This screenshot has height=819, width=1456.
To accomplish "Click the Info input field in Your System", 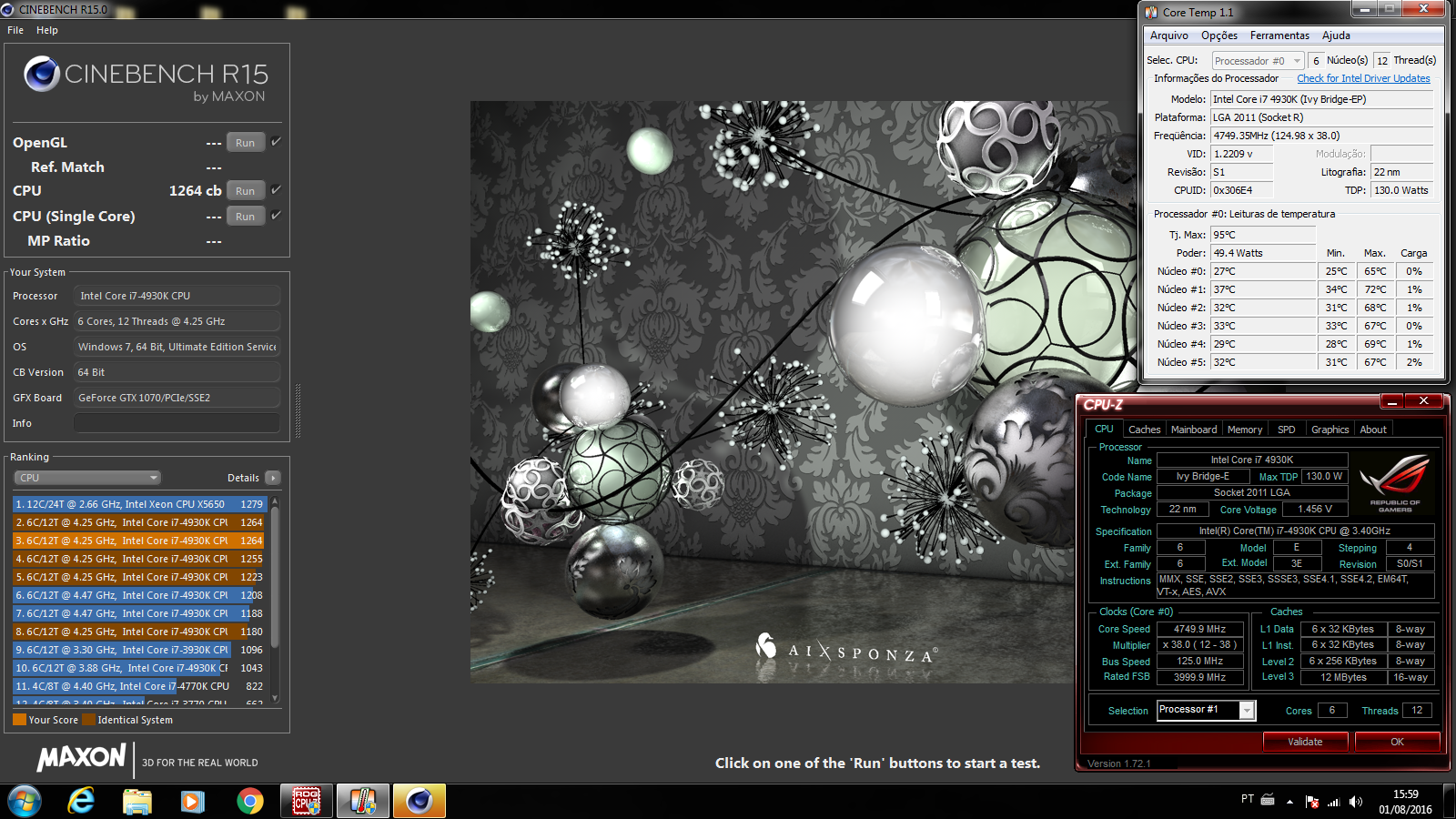I will coord(177,423).
